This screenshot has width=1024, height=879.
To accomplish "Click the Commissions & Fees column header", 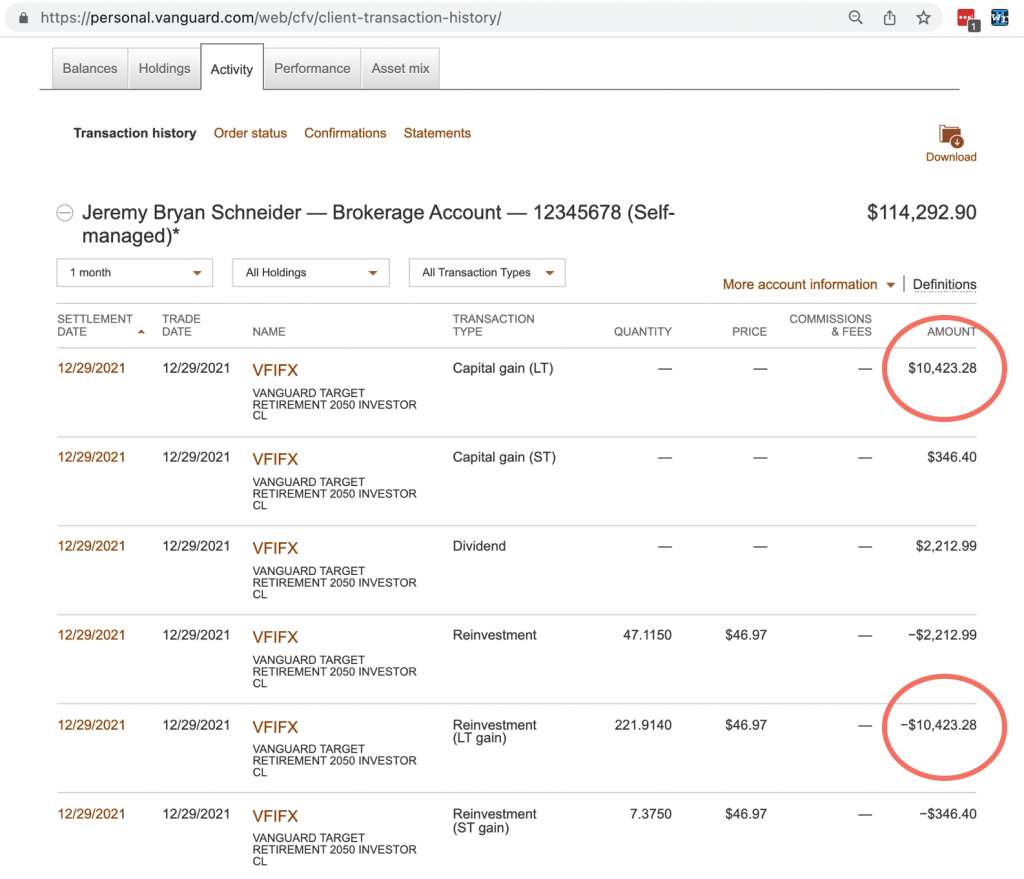I will pos(830,325).
